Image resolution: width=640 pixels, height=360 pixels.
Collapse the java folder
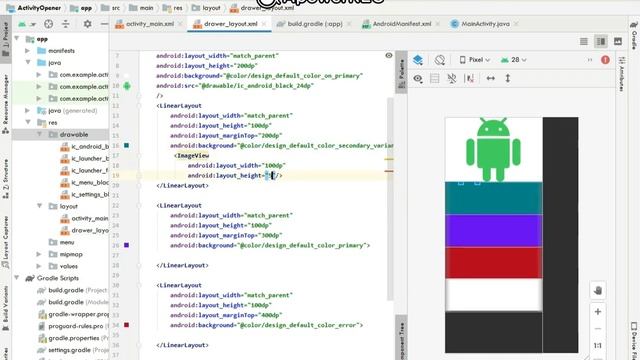pos(28,62)
